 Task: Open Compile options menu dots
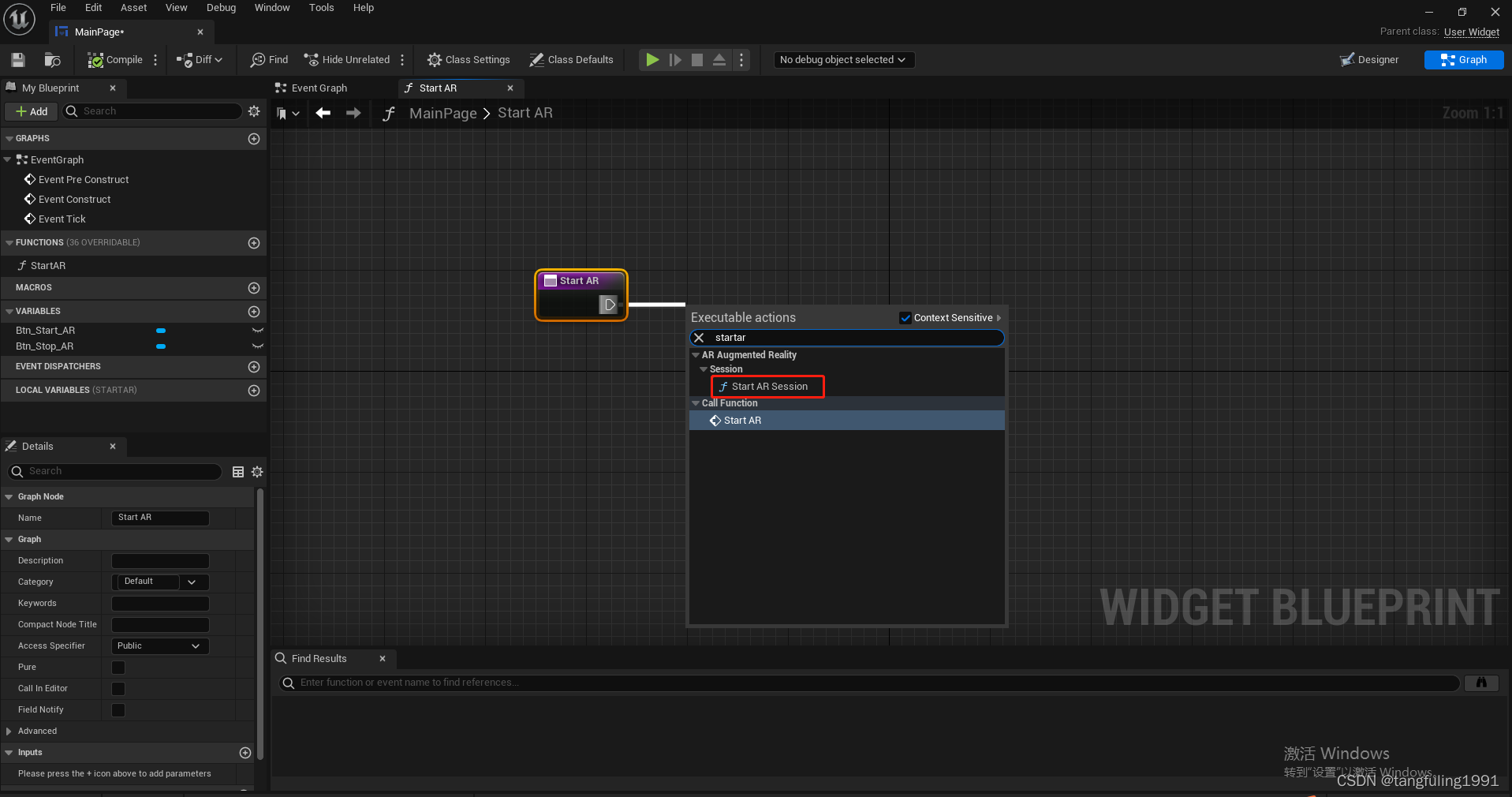click(x=155, y=60)
